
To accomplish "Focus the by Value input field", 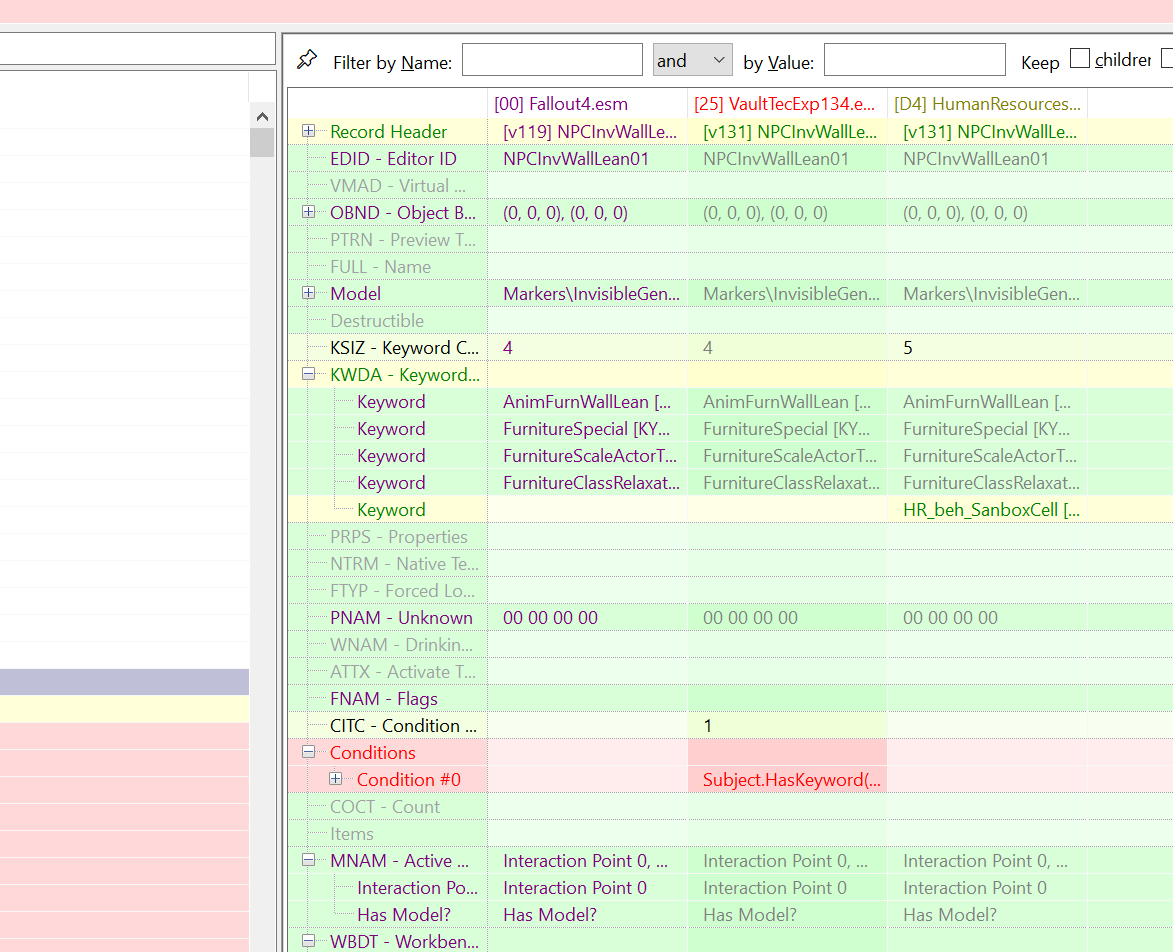I will click(914, 60).
